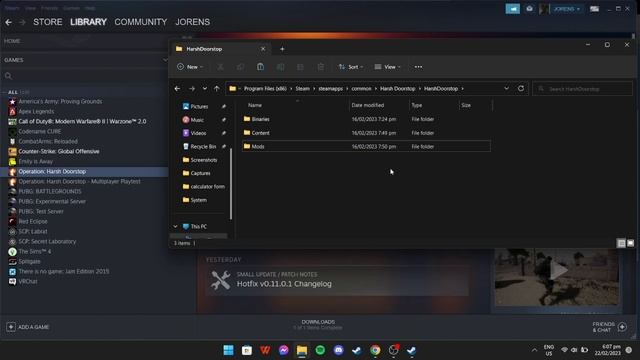Click the Delete trash icon
Image resolution: width=640 pixels, height=360 pixels.
point(321,67)
